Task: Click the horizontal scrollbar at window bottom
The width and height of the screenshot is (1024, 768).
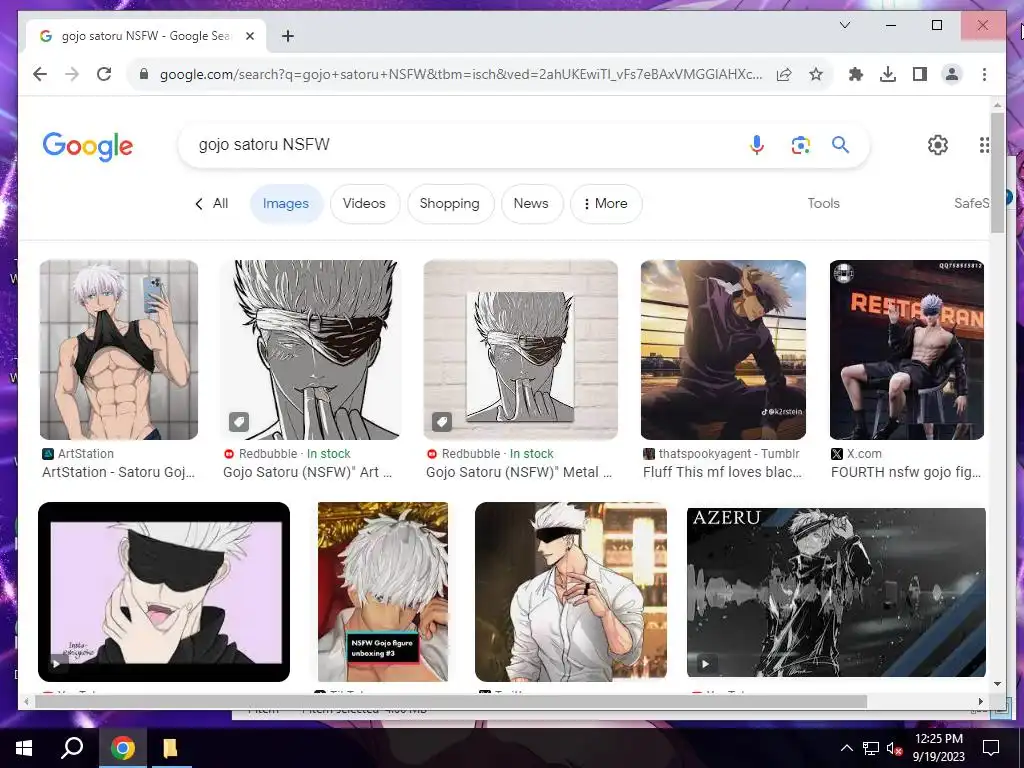Action: pyautogui.click(x=451, y=701)
